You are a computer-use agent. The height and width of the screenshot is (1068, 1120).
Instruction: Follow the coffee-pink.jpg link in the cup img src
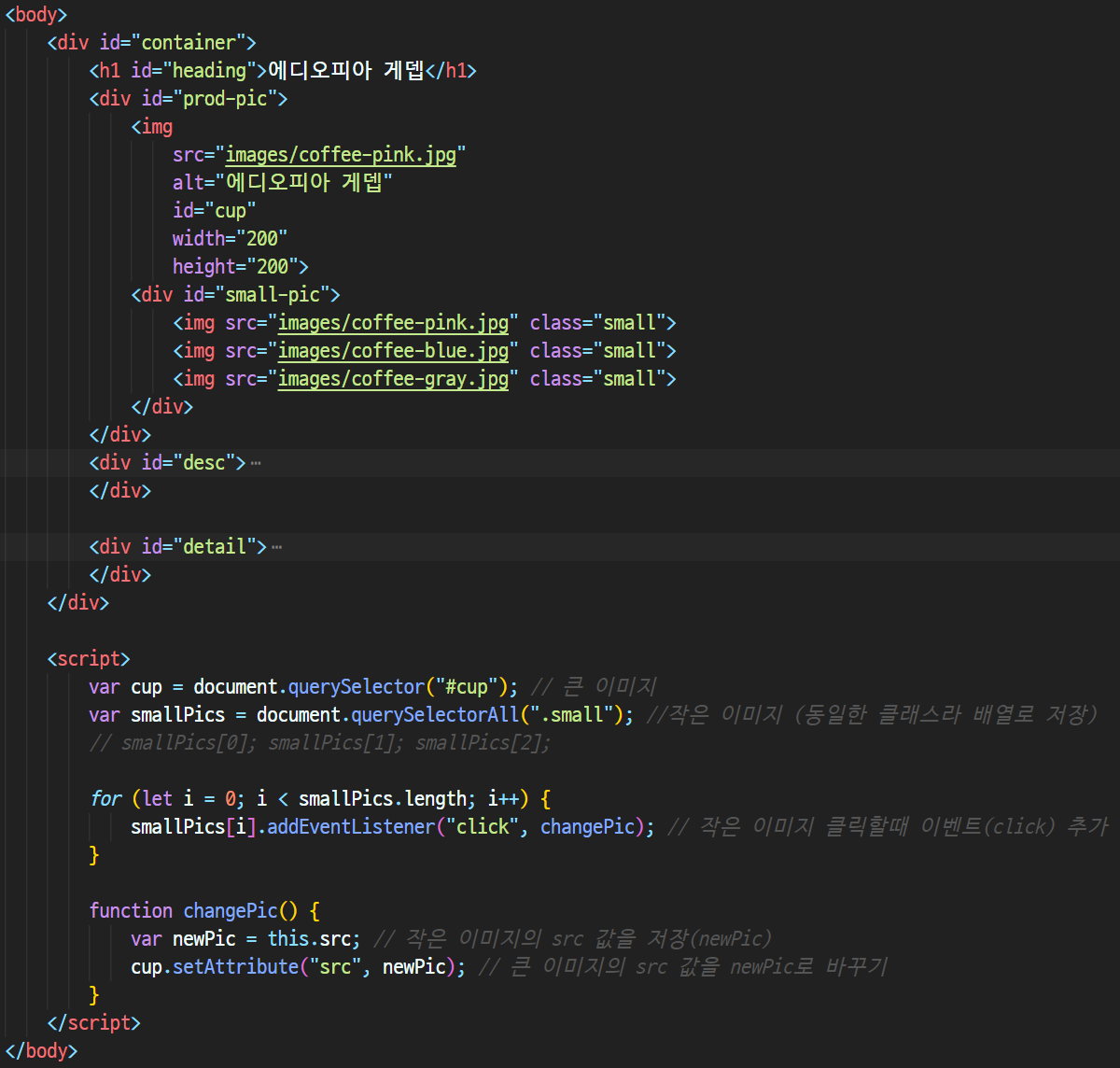click(341, 155)
